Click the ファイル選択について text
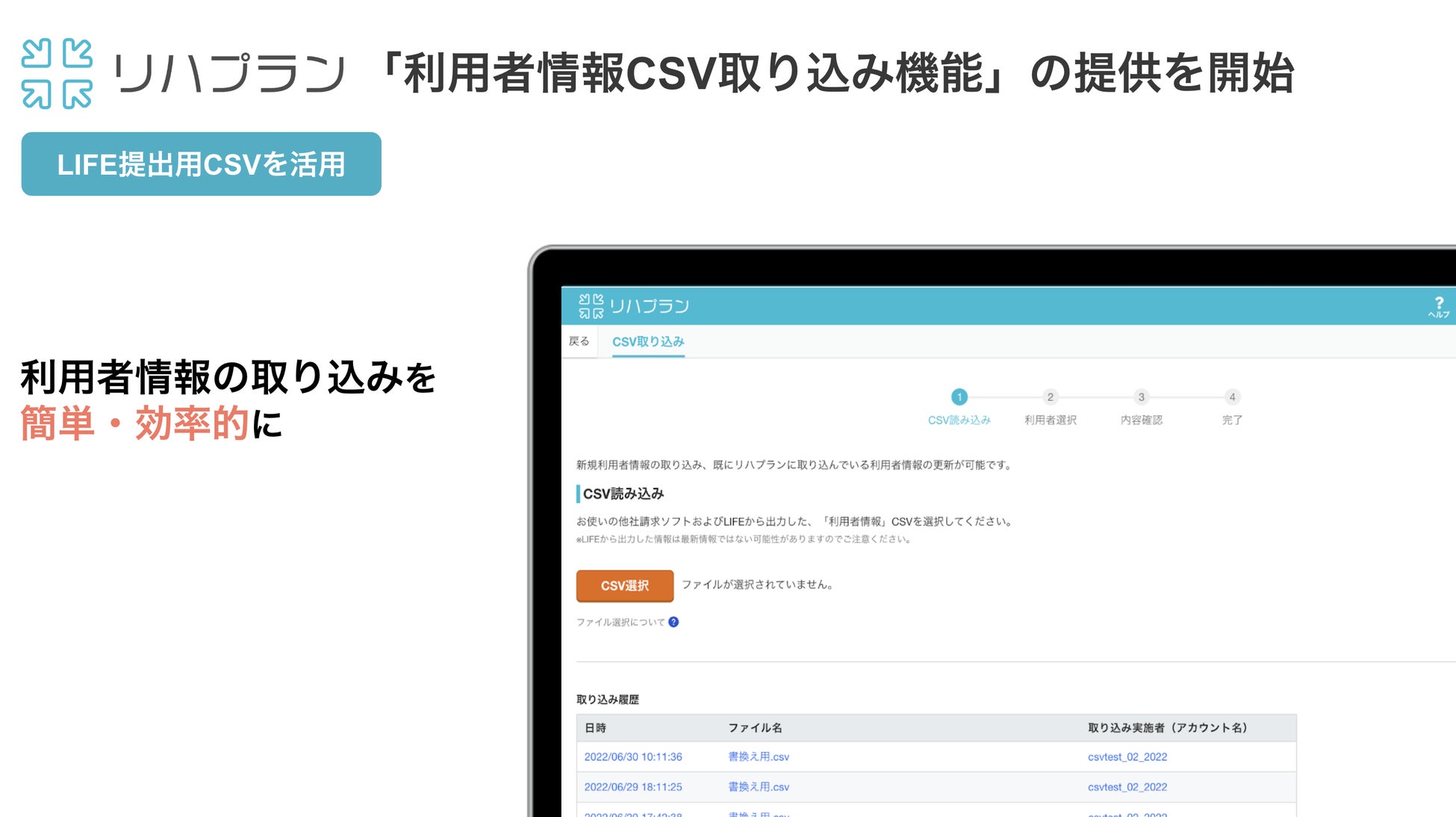The width and height of the screenshot is (1456, 817). pyautogui.click(x=622, y=621)
